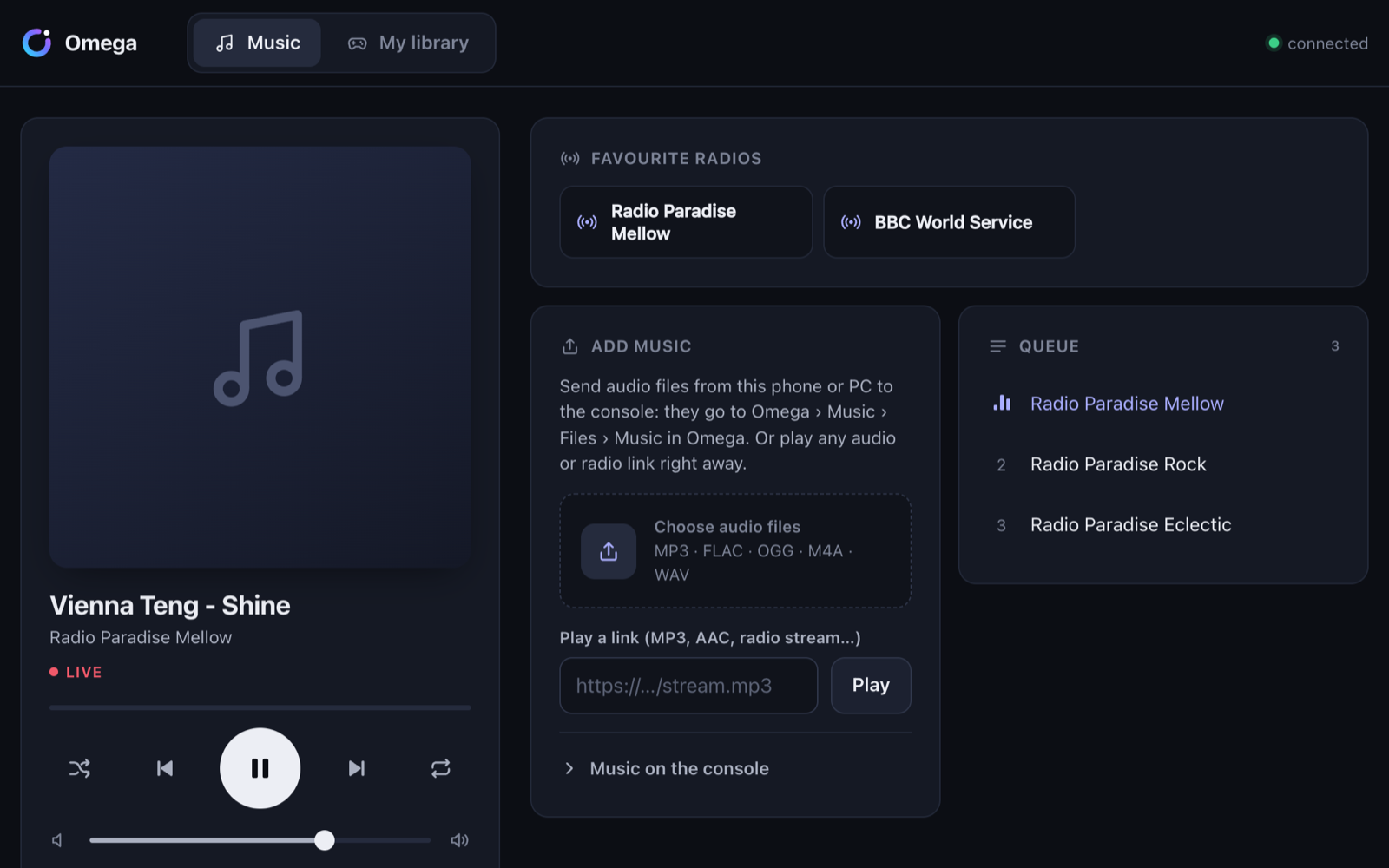Click the queue count number 3

(x=1335, y=346)
